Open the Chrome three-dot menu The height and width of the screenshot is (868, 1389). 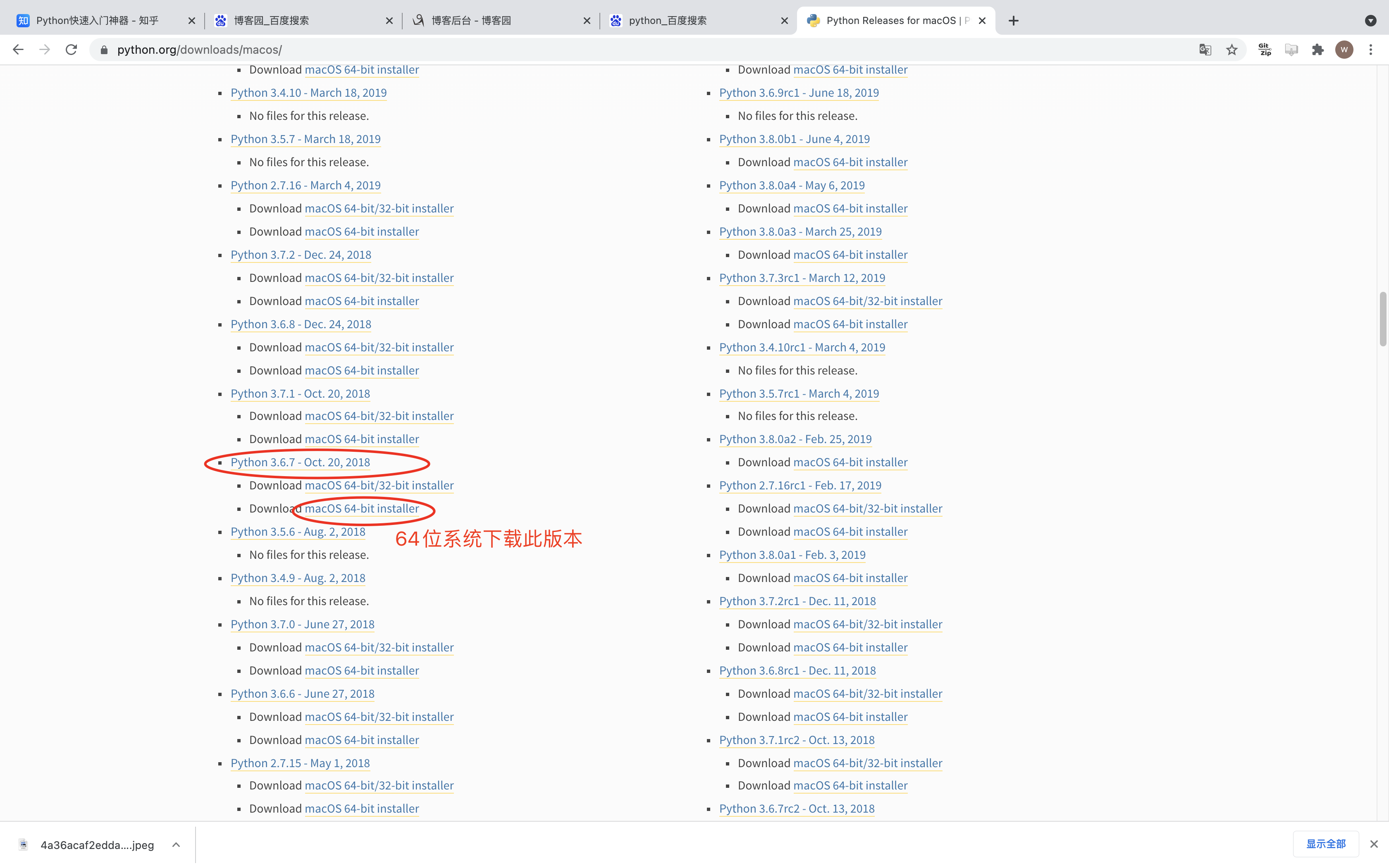[x=1371, y=50]
